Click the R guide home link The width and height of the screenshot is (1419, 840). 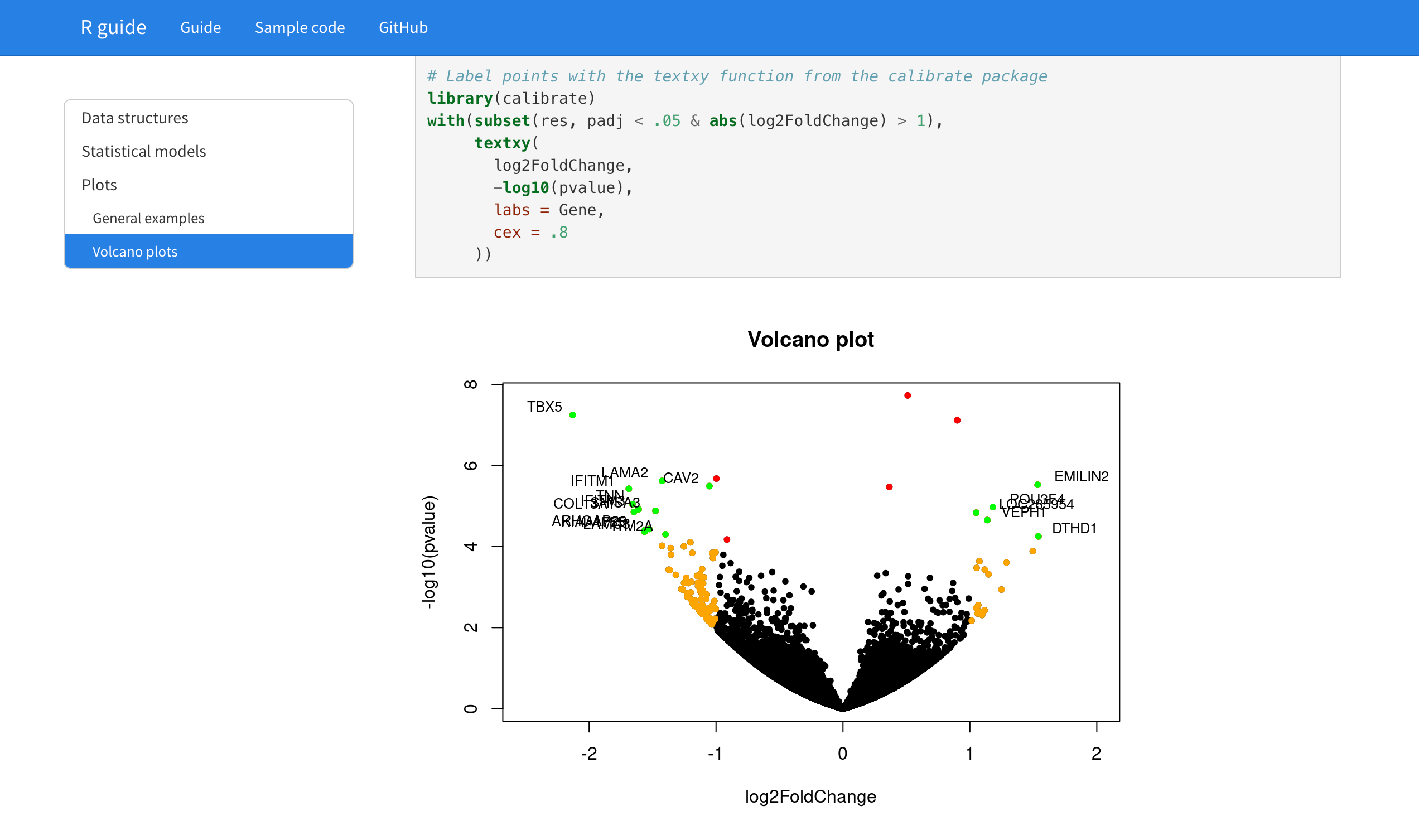tap(113, 27)
